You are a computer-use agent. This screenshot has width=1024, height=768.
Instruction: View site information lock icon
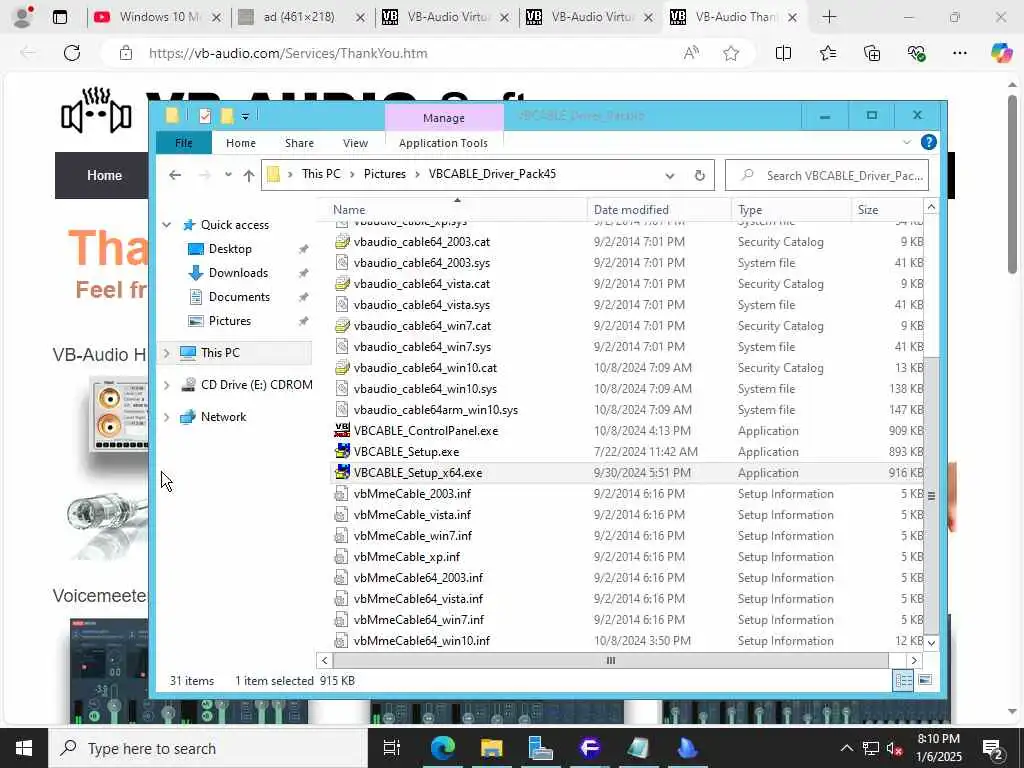[126, 53]
